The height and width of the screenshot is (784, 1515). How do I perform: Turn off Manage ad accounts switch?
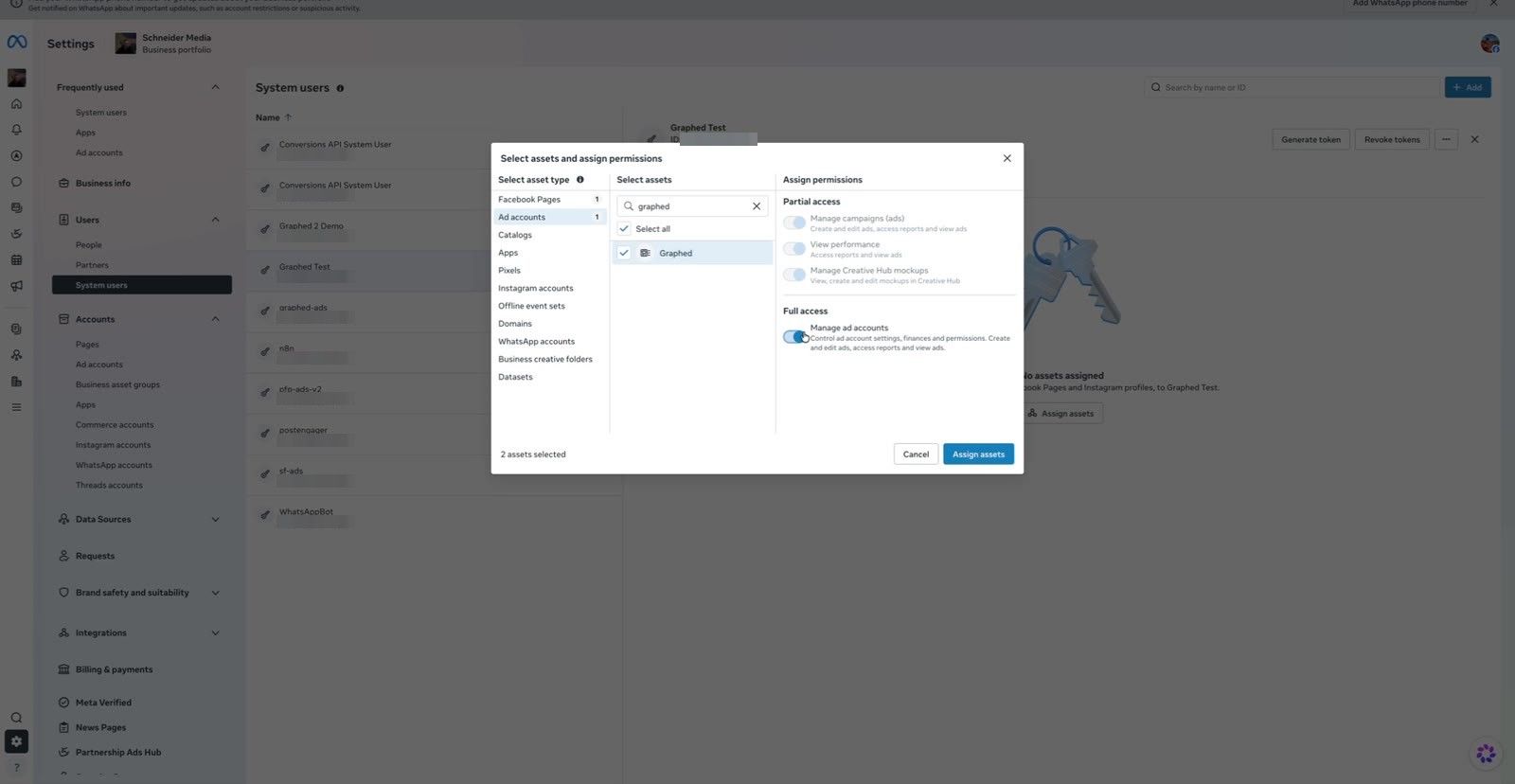point(794,337)
